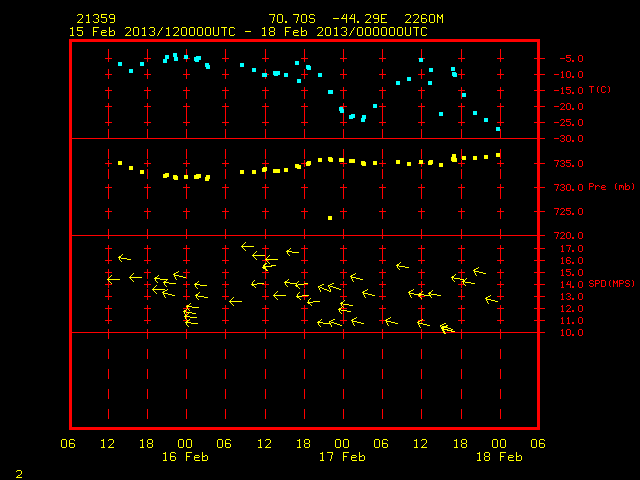Click the SPD(MPS) wind speed label
The image size is (640, 480).
coord(611,284)
